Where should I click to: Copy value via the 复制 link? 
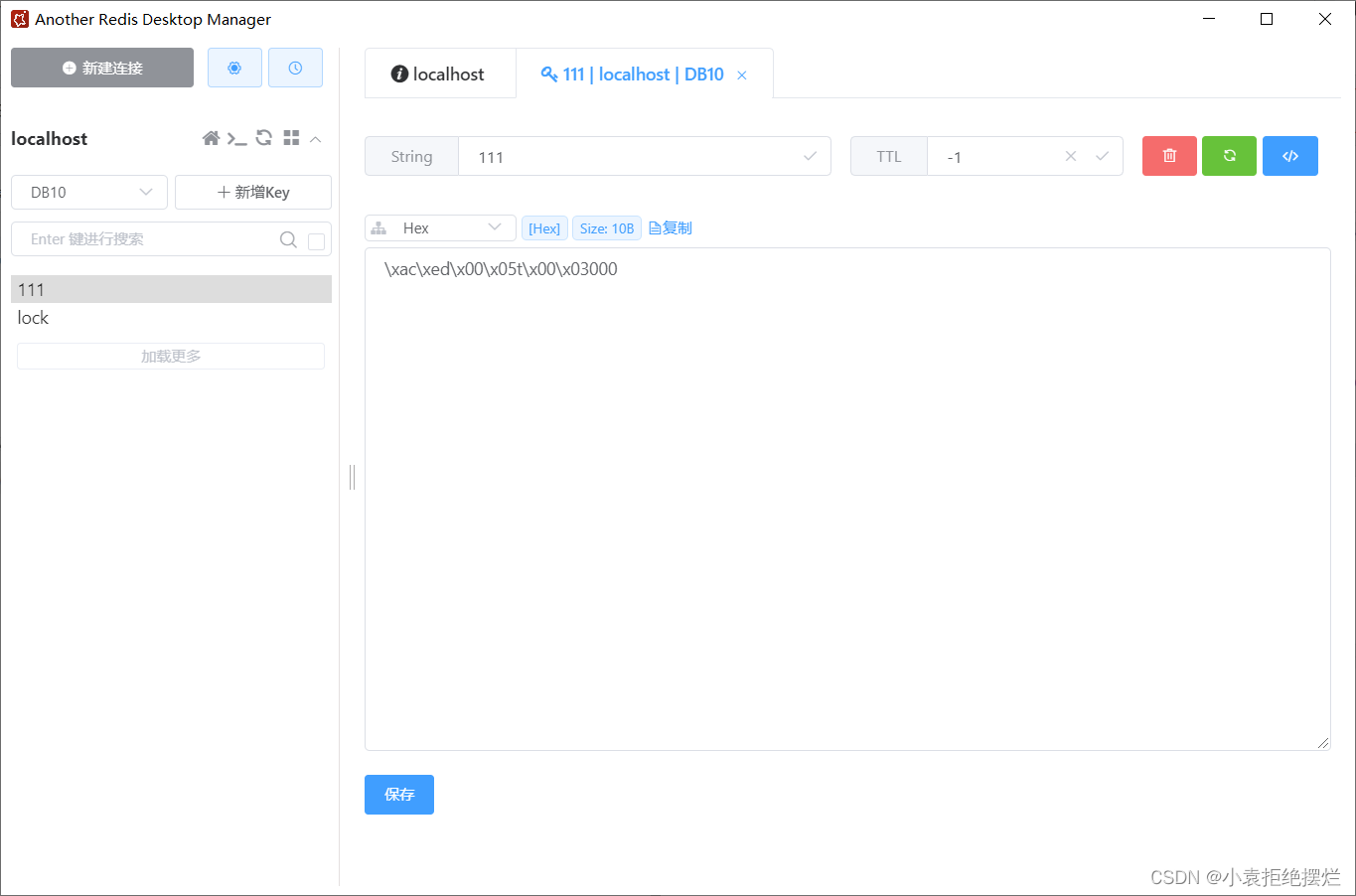[671, 228]
